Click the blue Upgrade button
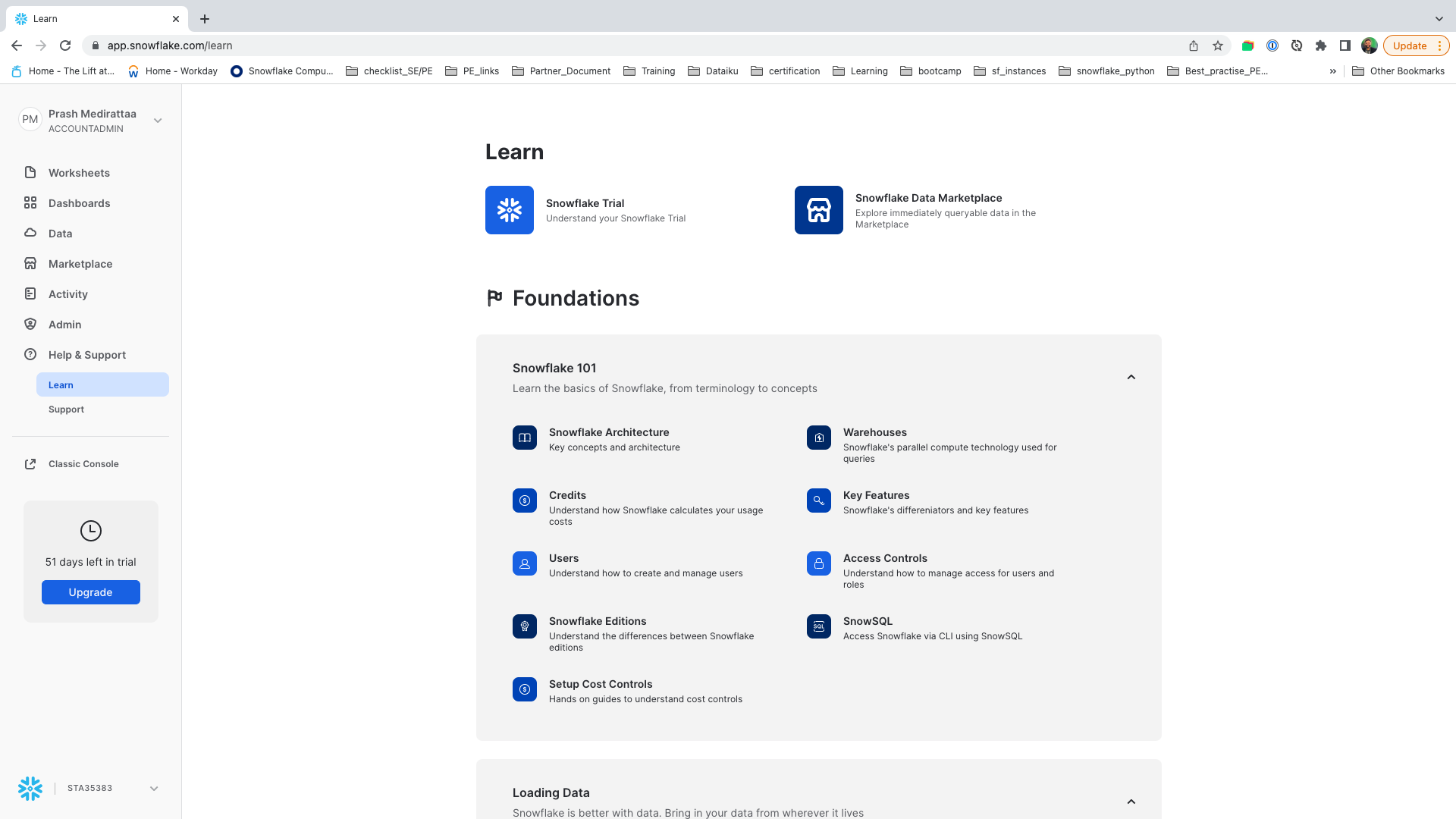Image resolution: width=1456 pixels, height=819 pixels. click(x=91, y=592)
